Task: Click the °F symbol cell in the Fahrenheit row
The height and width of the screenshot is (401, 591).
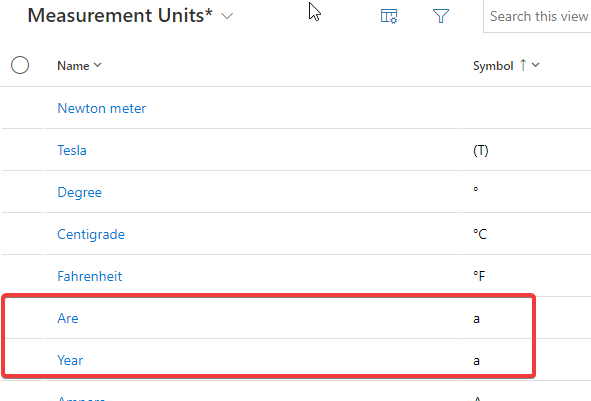Action: (479, 276)
